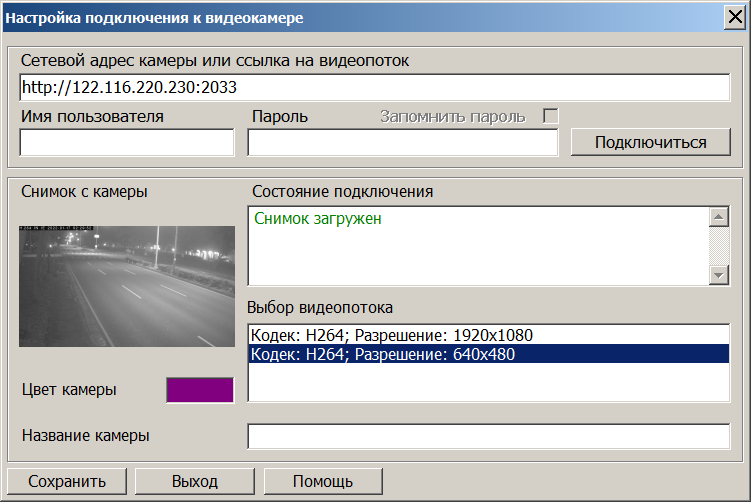Screen dimensions: 751x502
Task: Open 'Помощь' help button
Action: point(323,481)
